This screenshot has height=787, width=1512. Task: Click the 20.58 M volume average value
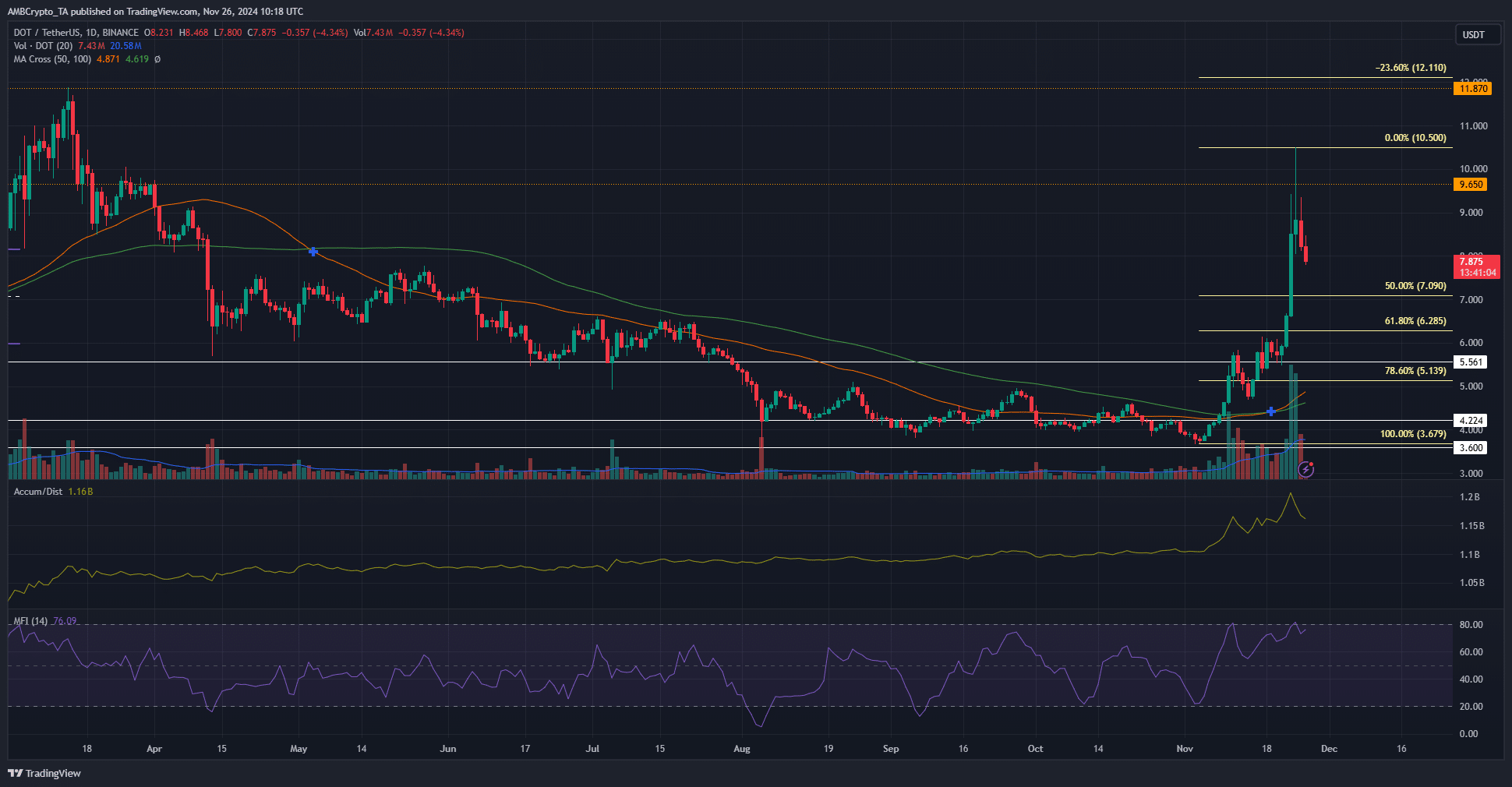coord(125,46)
